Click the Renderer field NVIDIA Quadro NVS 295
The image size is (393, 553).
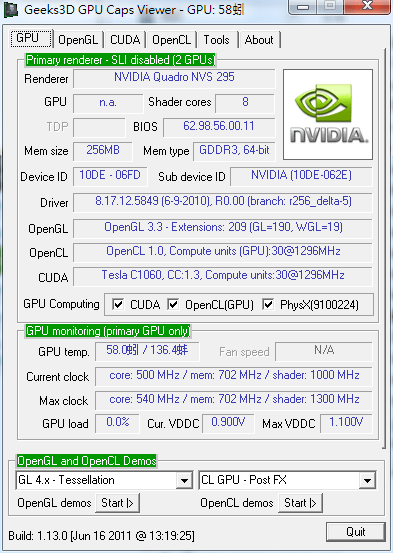coord(174,78)
